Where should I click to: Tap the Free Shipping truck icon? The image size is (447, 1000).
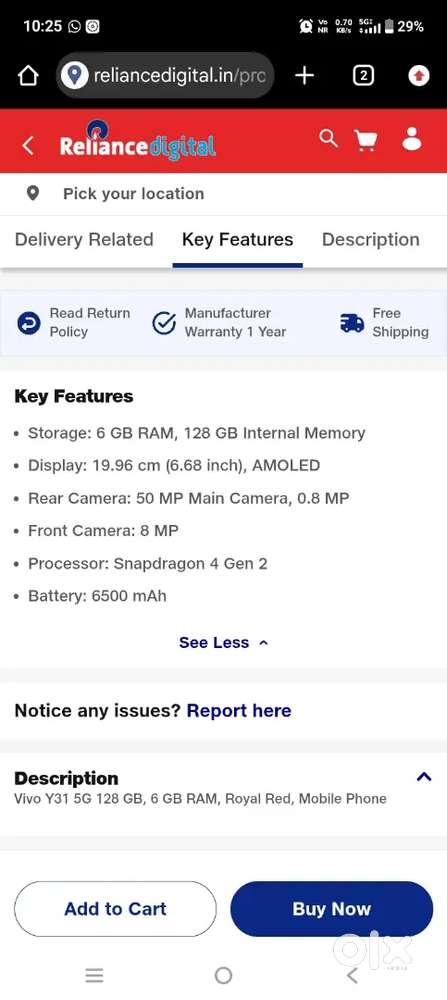pyautogui.click(x=352, y=323)
